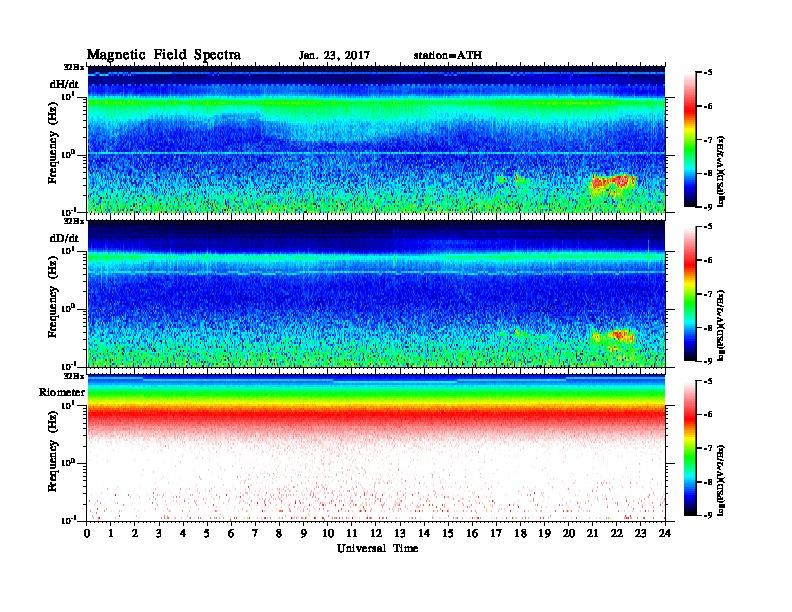Click the Riometer panel color bar

tap(690, 448)
